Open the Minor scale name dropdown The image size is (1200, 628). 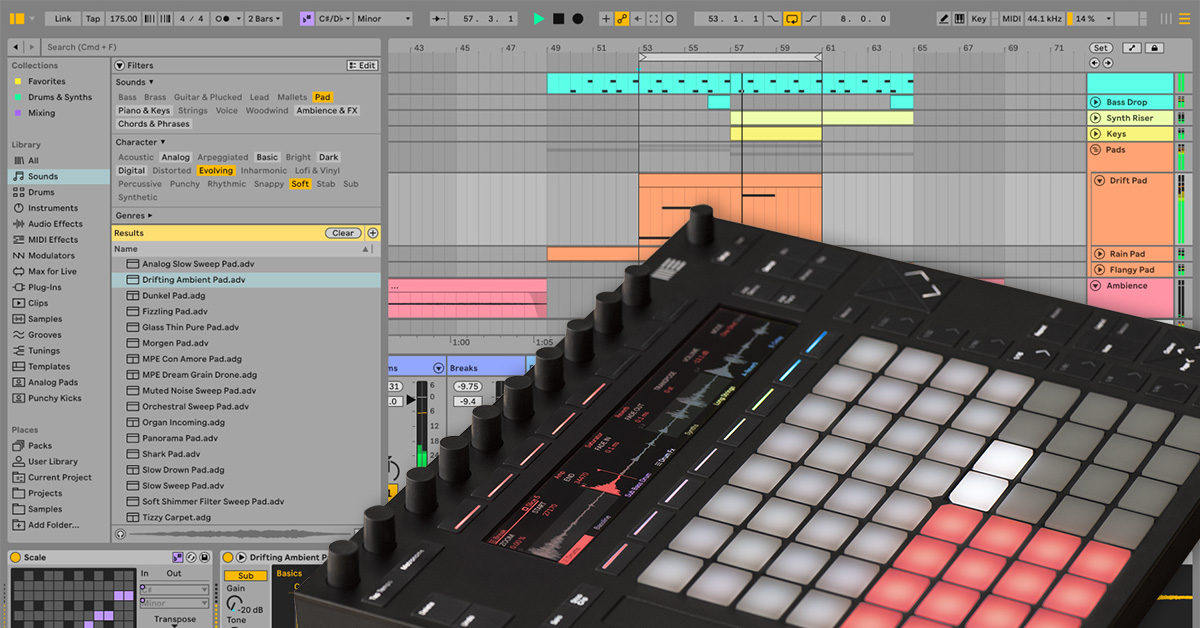pos(382,18)
